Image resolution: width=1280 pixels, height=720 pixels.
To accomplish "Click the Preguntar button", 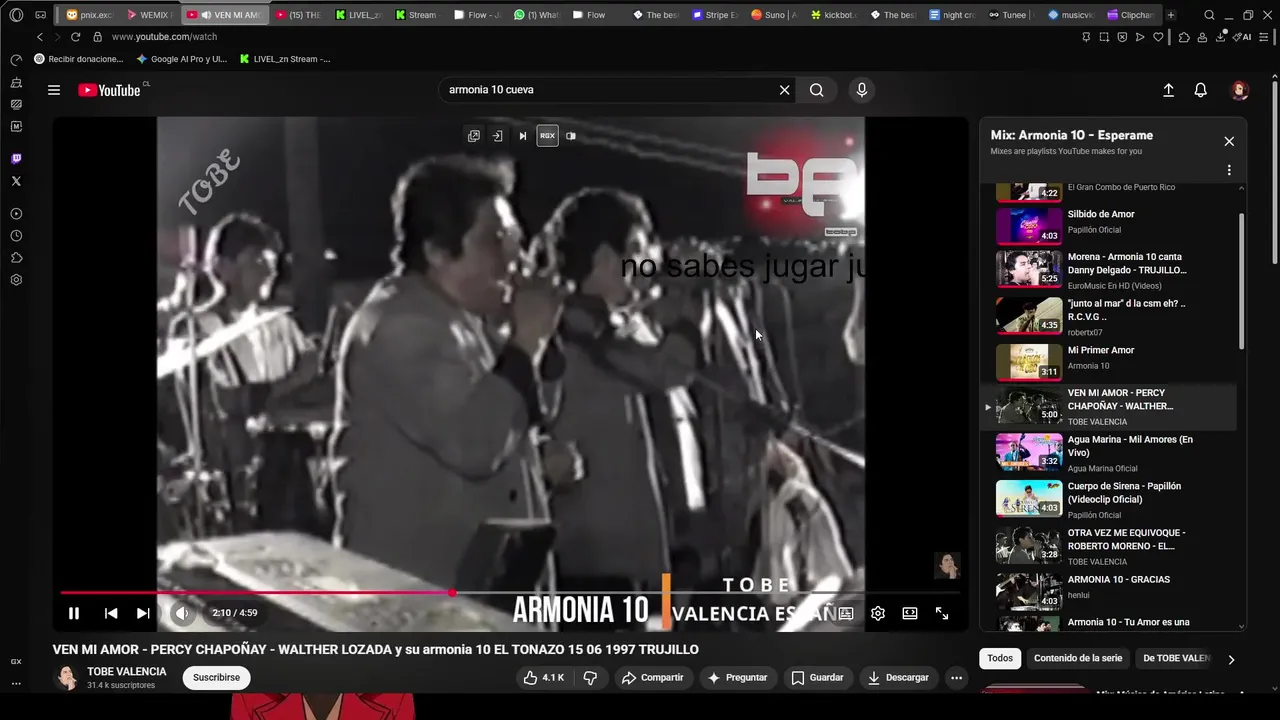I will point(737,678).
